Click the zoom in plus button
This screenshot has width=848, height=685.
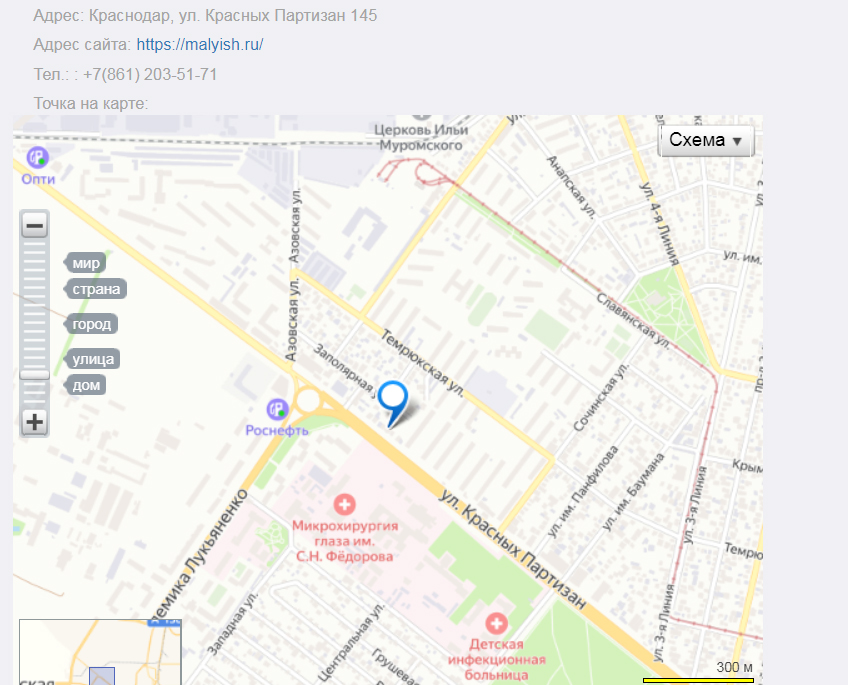point(35,422)
